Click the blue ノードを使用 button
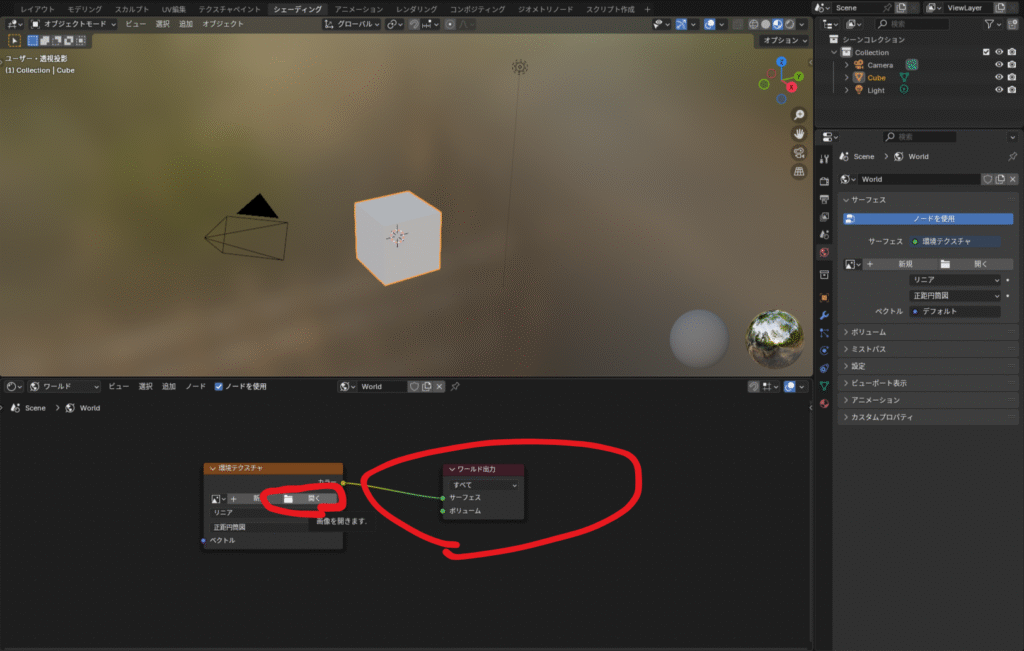Image resolution: width=1024 pixels, height=651 pixels. [928, 219]
